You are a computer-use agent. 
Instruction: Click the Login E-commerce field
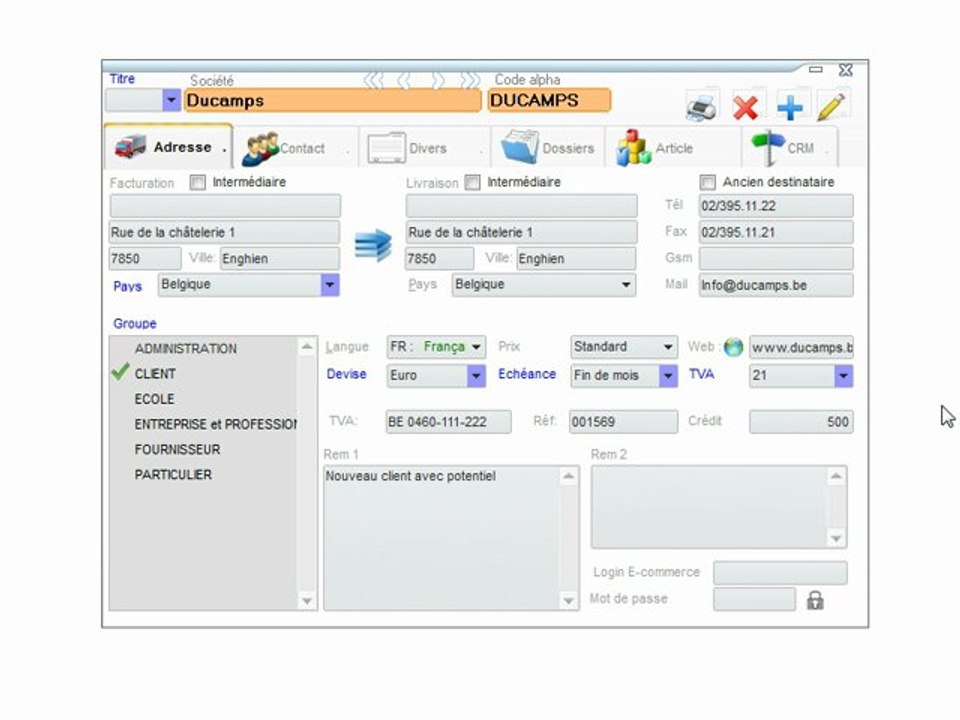780,573
